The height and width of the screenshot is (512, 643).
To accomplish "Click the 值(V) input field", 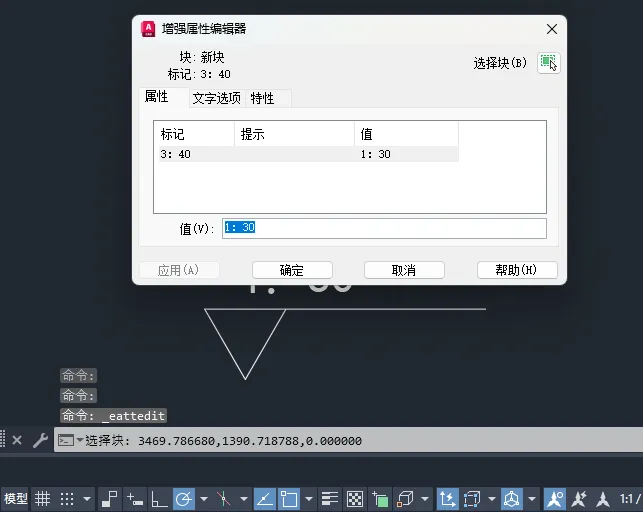I will 384,228.
